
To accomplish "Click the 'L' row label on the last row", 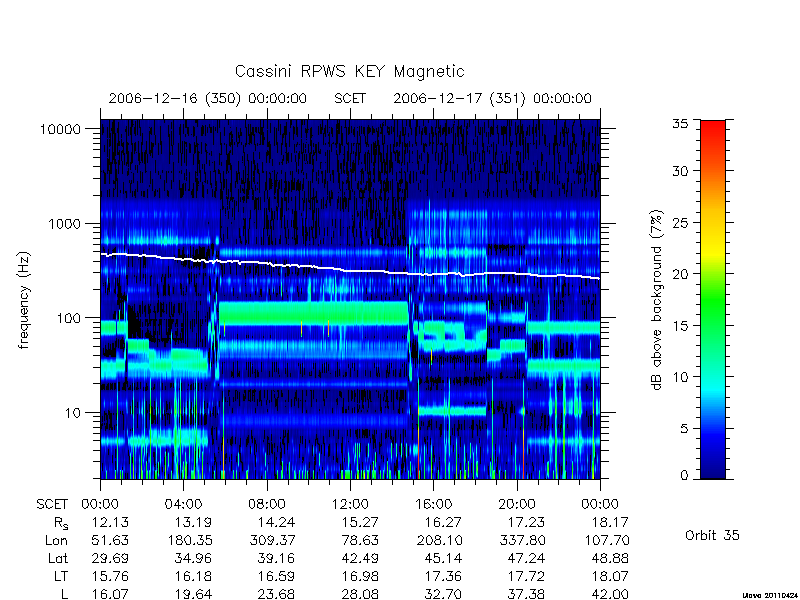I will point(64,594).
